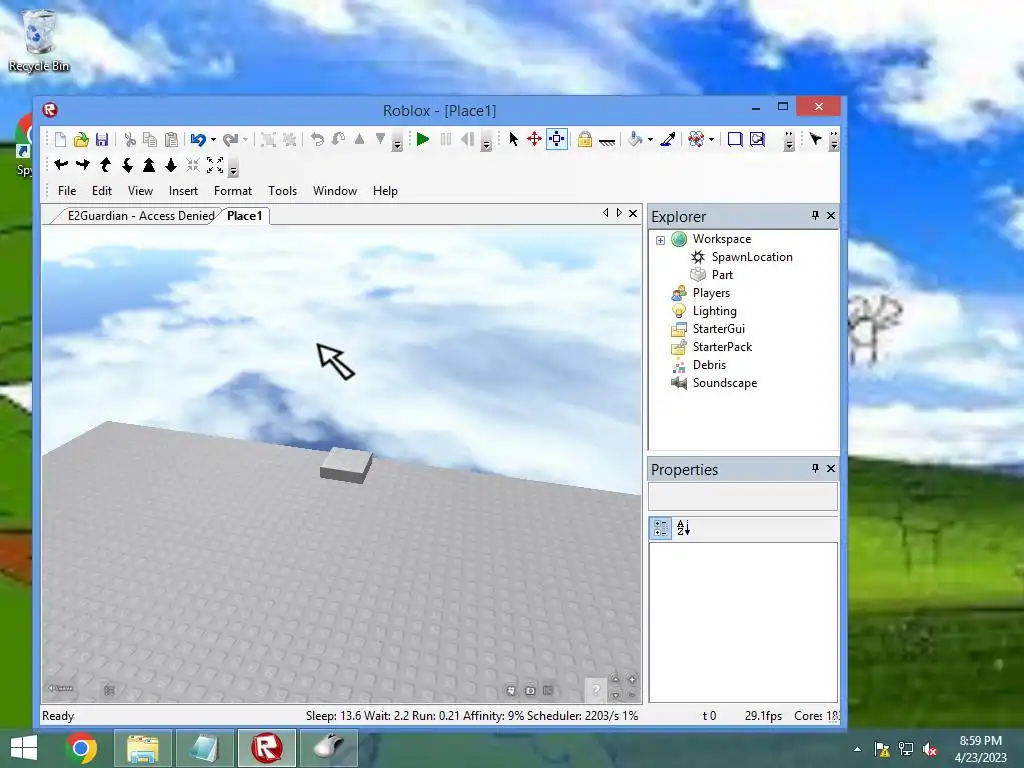This screenshot has width=1024, height=768.
Task: Open the Window menu
Action: click(335, 191)
